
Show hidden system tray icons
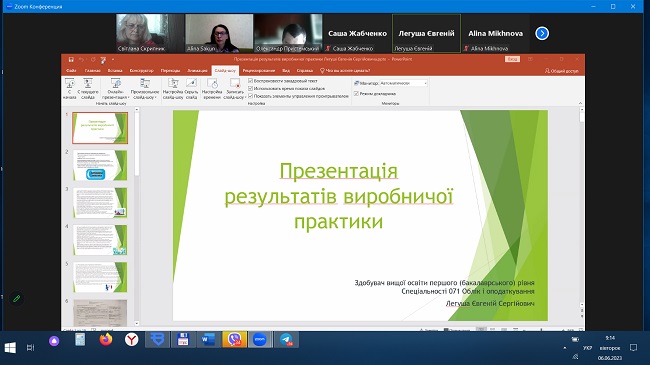[x=564, y=348]
